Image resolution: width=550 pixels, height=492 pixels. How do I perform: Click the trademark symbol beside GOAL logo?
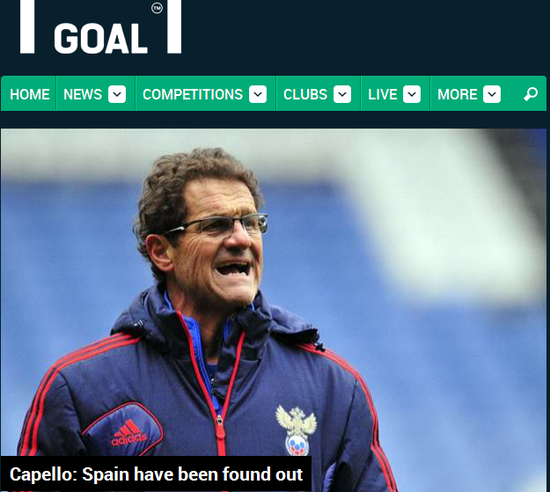[157, 8]
